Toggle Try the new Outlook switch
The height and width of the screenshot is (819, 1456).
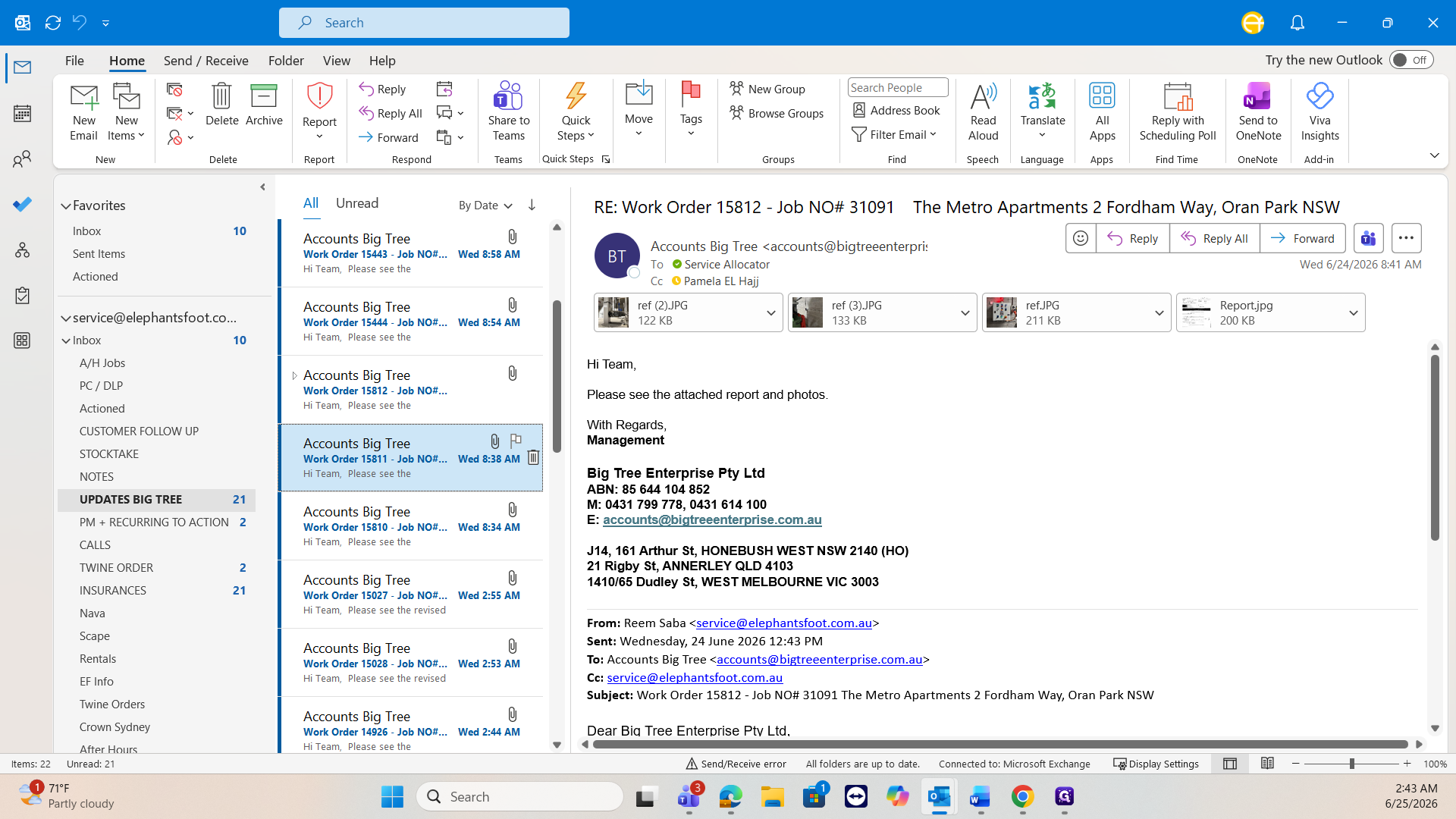(x=1411, y=60)
